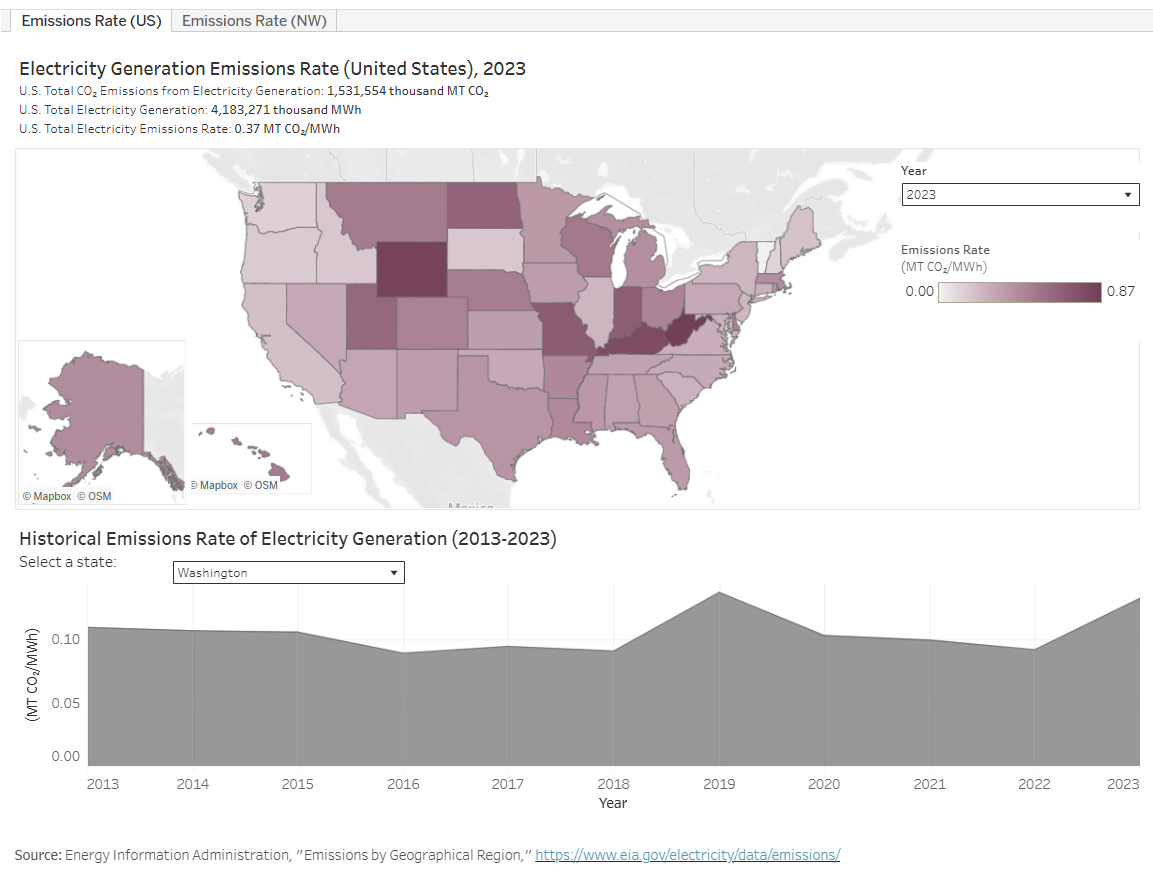Viewport: 1153px width, 874px height.
Task: Click North Dakota on the map
Action: (x=482, y=206)
